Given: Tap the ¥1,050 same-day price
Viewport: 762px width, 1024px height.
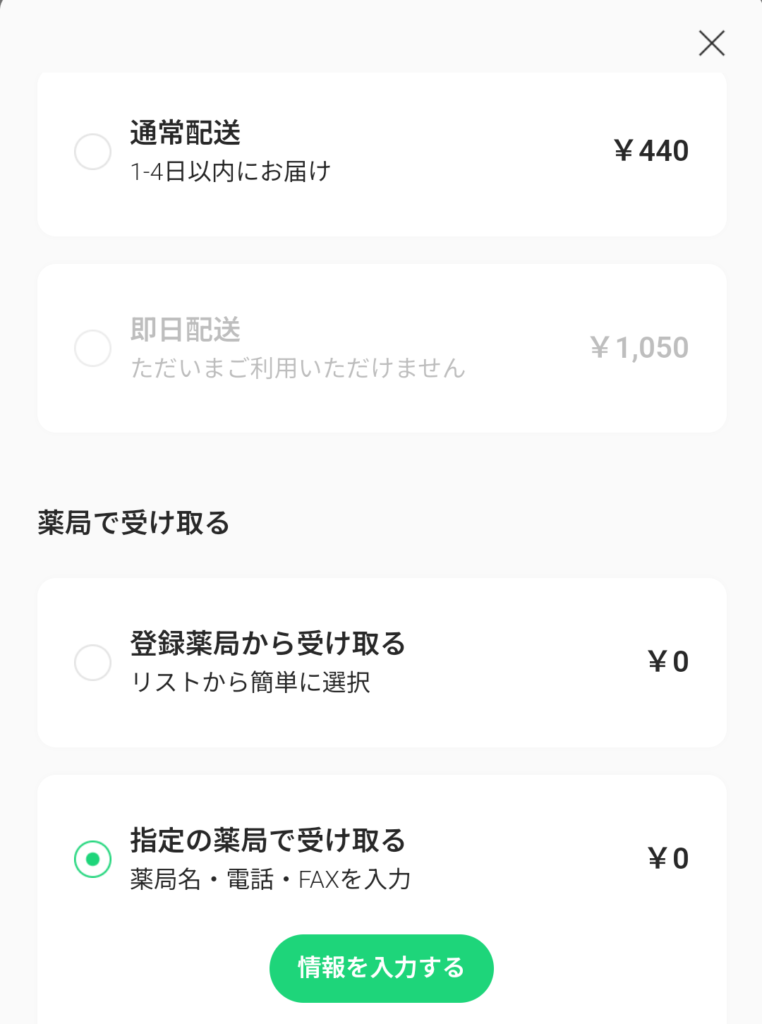Looking at the screenshot, I should tap(639, 348).
